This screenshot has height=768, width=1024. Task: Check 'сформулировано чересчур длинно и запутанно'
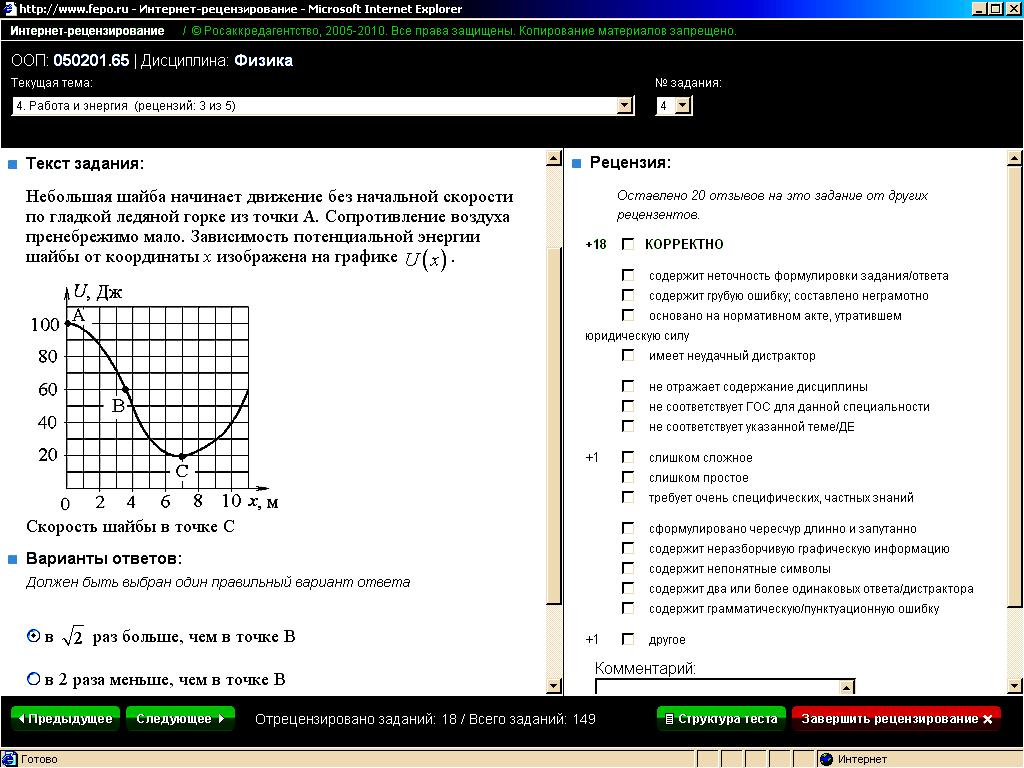[628, 529]
